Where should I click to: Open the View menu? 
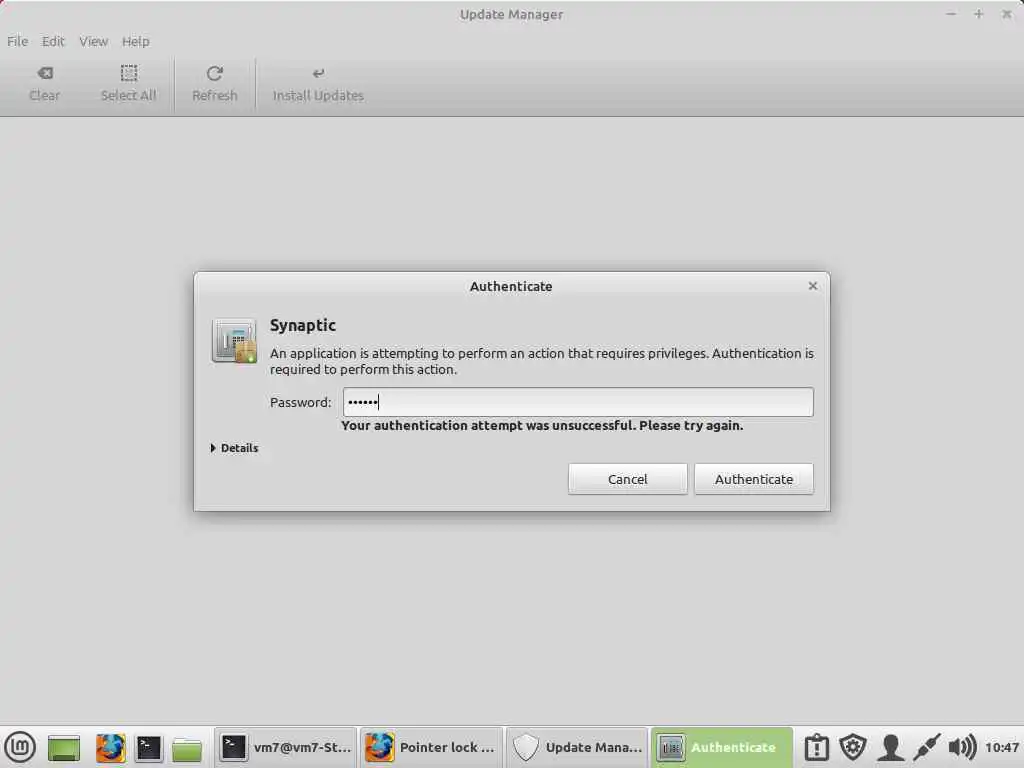(x=93, y=41)
